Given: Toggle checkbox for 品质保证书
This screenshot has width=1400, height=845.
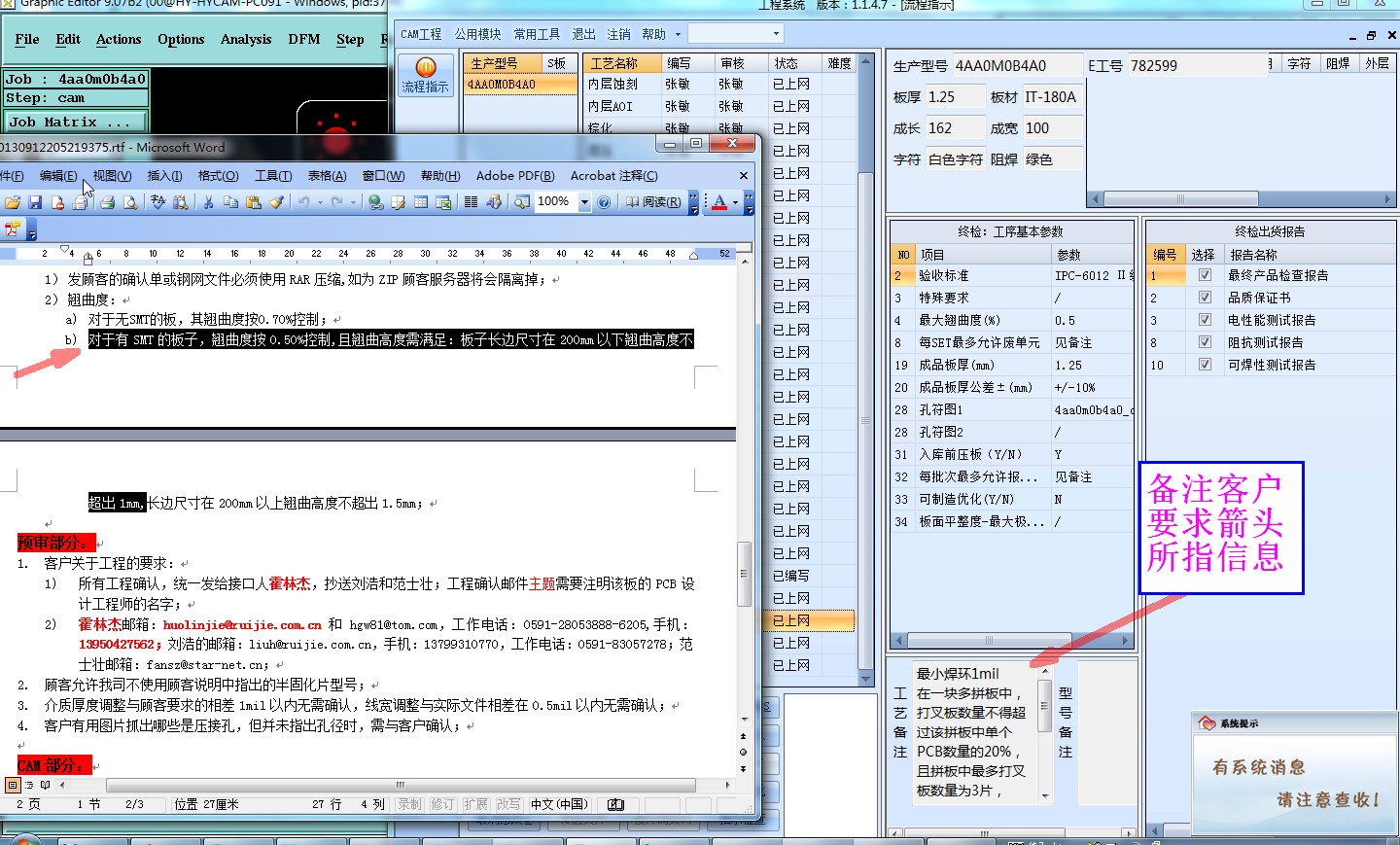Looking at the screenshot, I should tap(1205, 298).
